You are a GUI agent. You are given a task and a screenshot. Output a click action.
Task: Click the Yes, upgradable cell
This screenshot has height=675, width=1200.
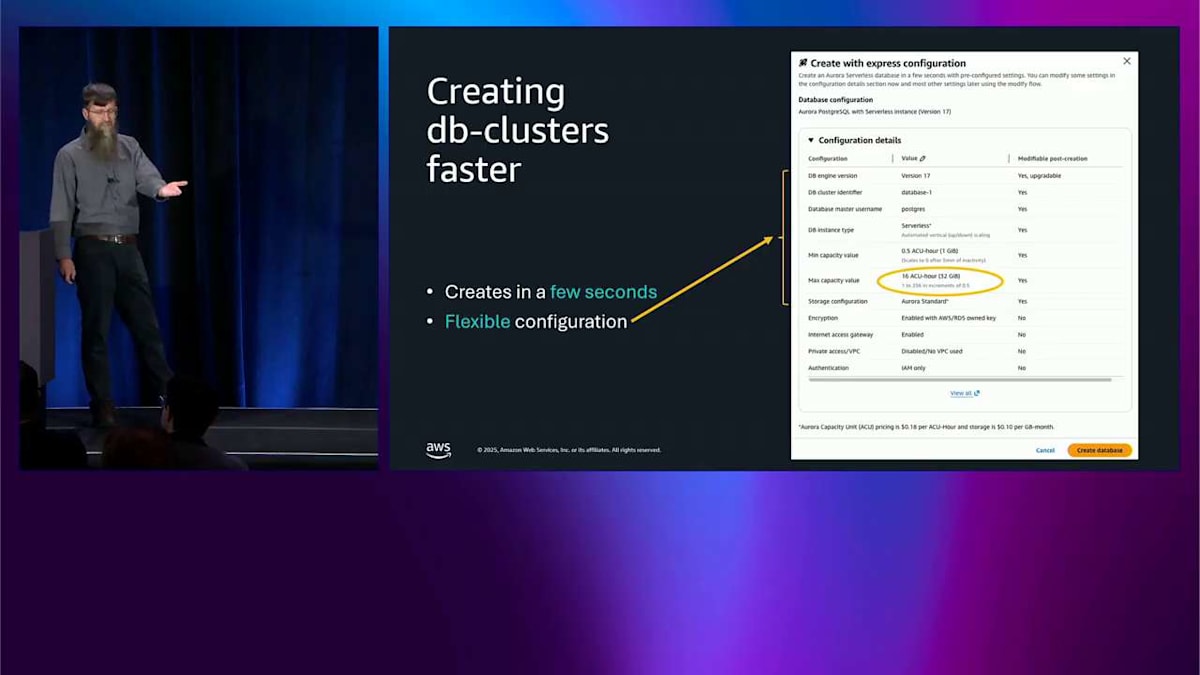click(x=1040, y=175)
